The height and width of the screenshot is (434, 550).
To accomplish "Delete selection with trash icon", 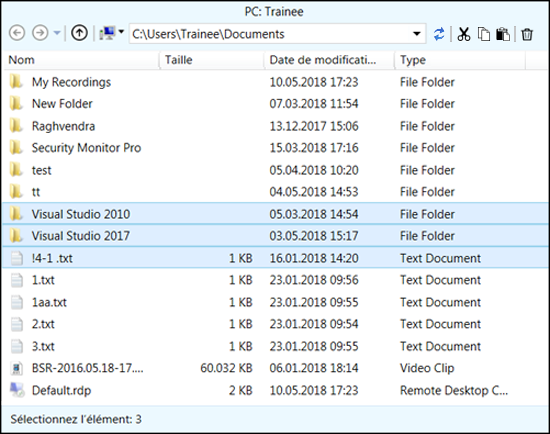I will pyautogui.click(x=527, y=34).
